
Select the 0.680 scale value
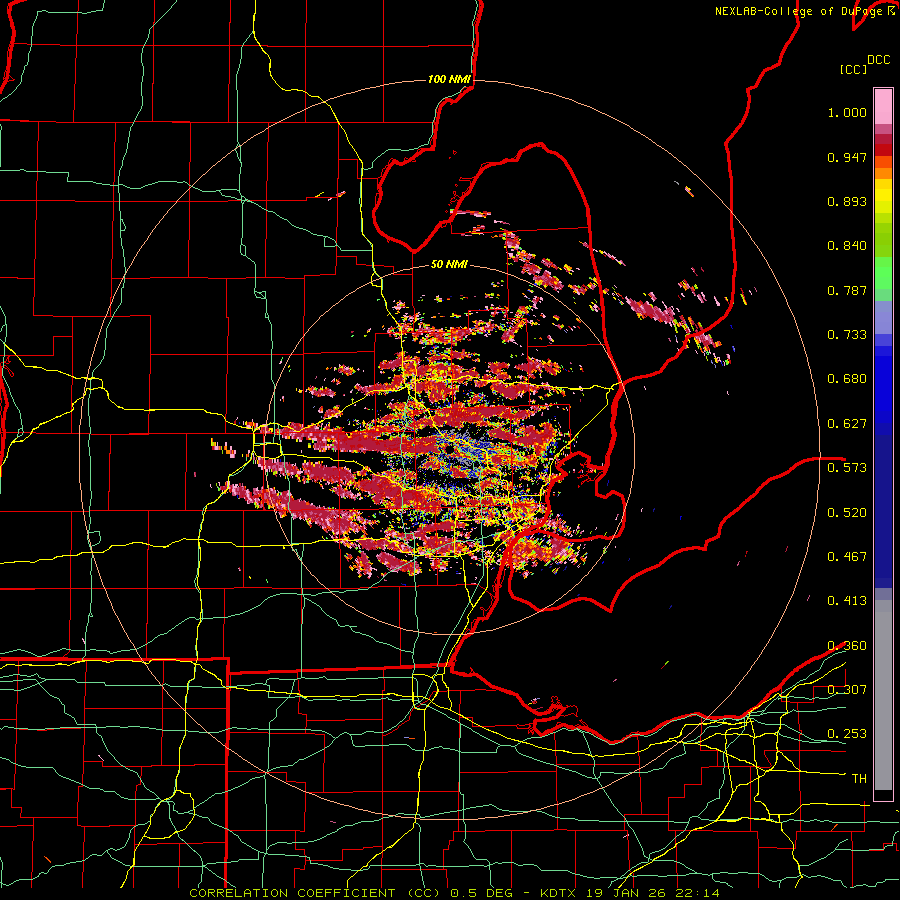(x=847, y=379)
